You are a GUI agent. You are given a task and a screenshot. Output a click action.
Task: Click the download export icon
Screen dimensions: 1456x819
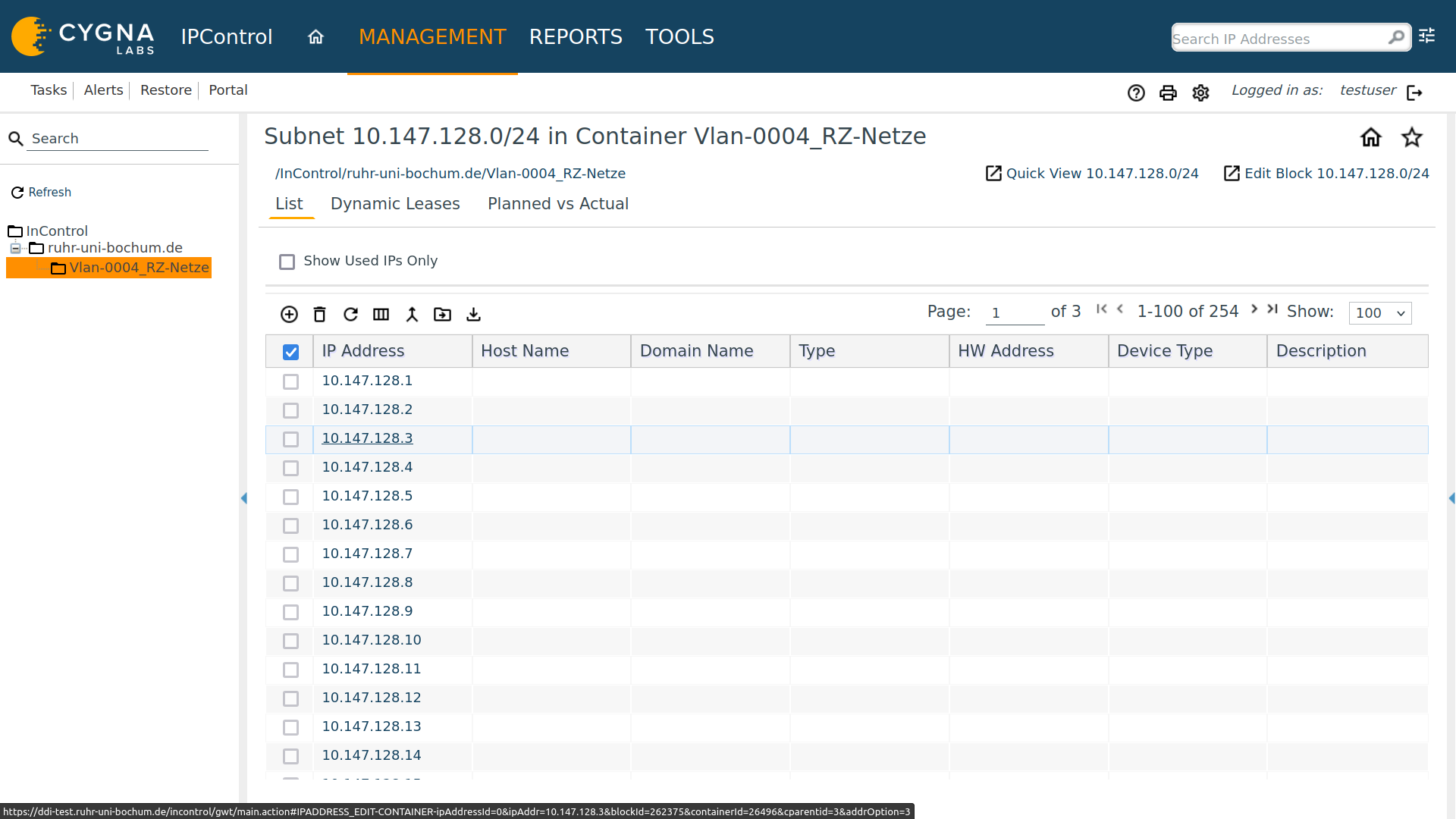(473, 314)
